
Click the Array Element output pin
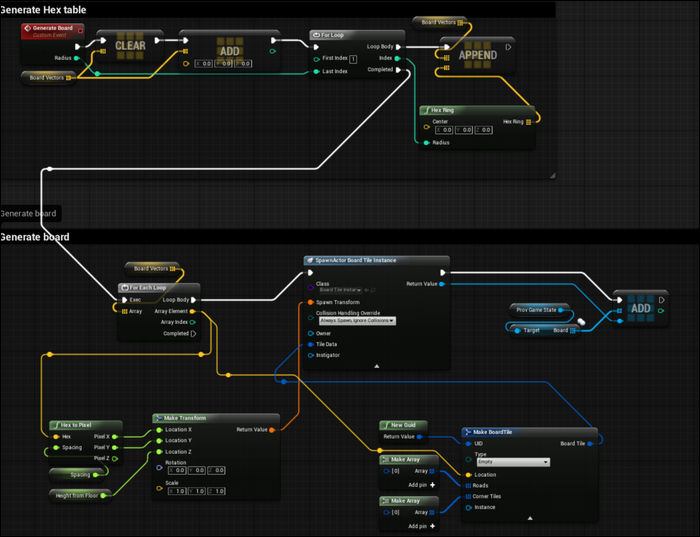click(x=192, y=312)
